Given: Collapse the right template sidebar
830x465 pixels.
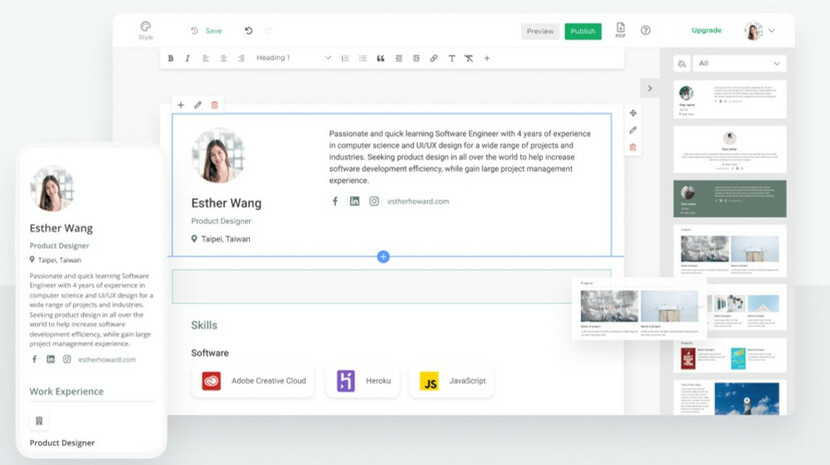Looking at the screenshot, I should pyautogui.click(x=650, y=89).
